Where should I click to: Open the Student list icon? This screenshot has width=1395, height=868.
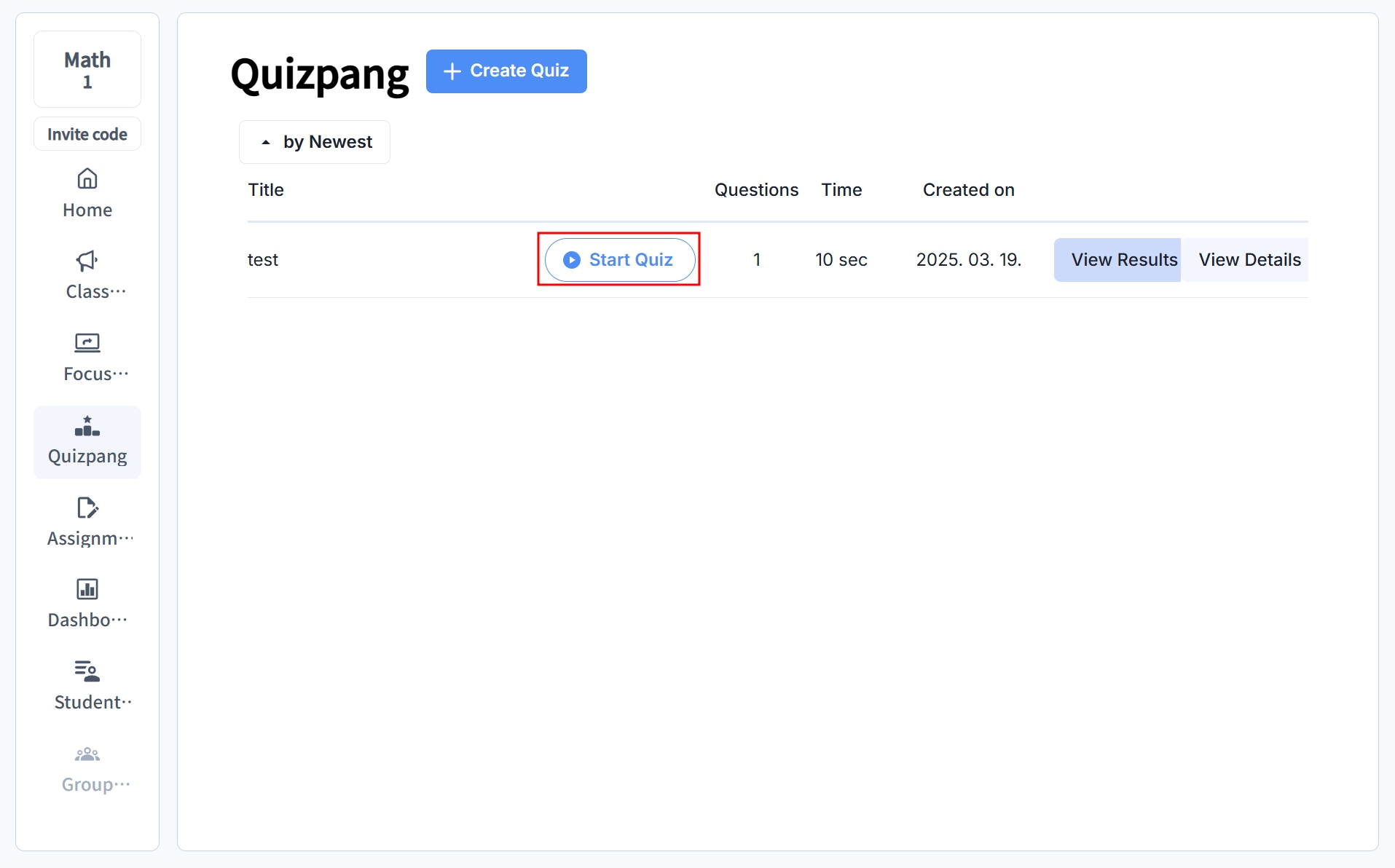click(87, 671)
